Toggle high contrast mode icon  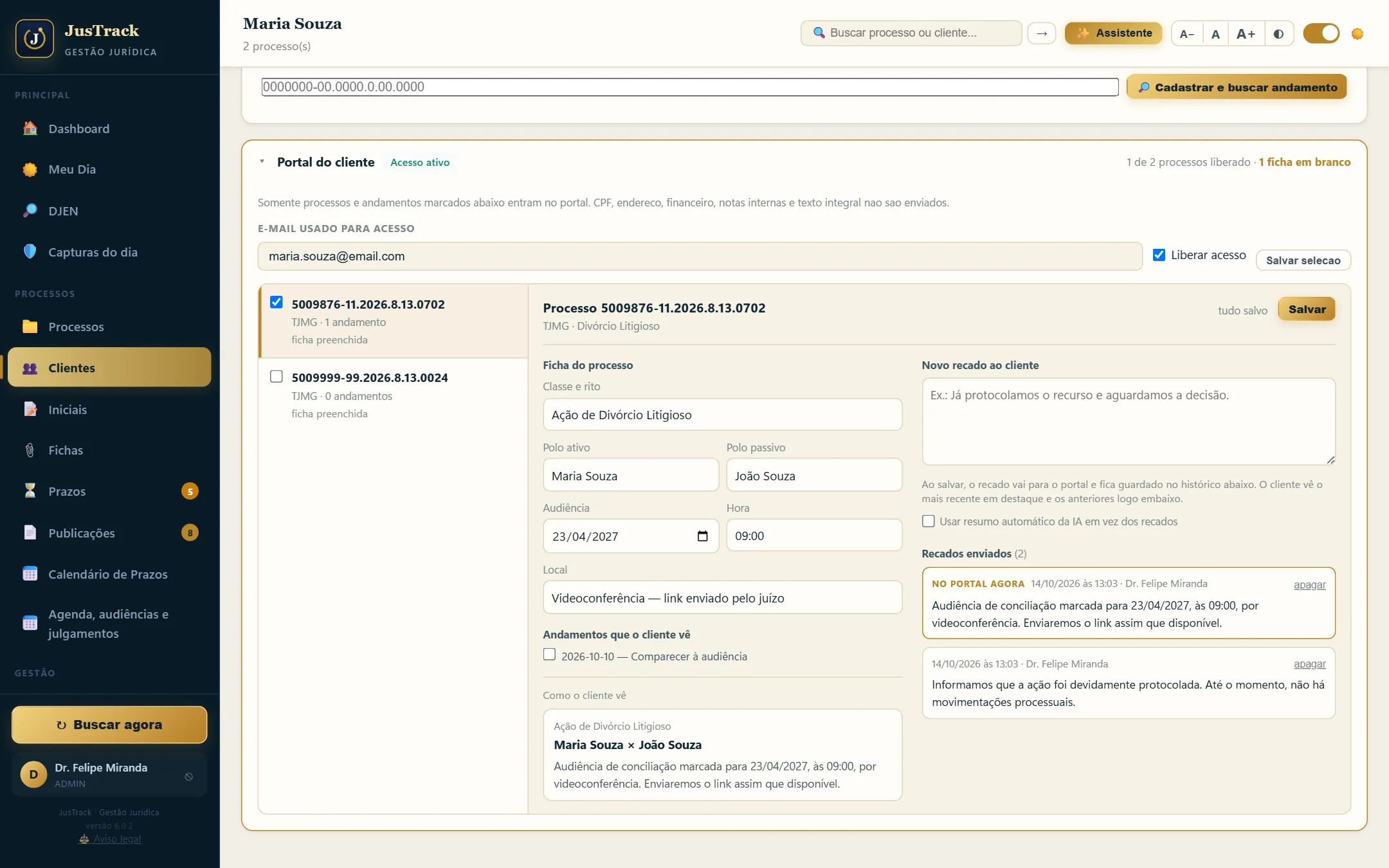tap(1278, 33)
